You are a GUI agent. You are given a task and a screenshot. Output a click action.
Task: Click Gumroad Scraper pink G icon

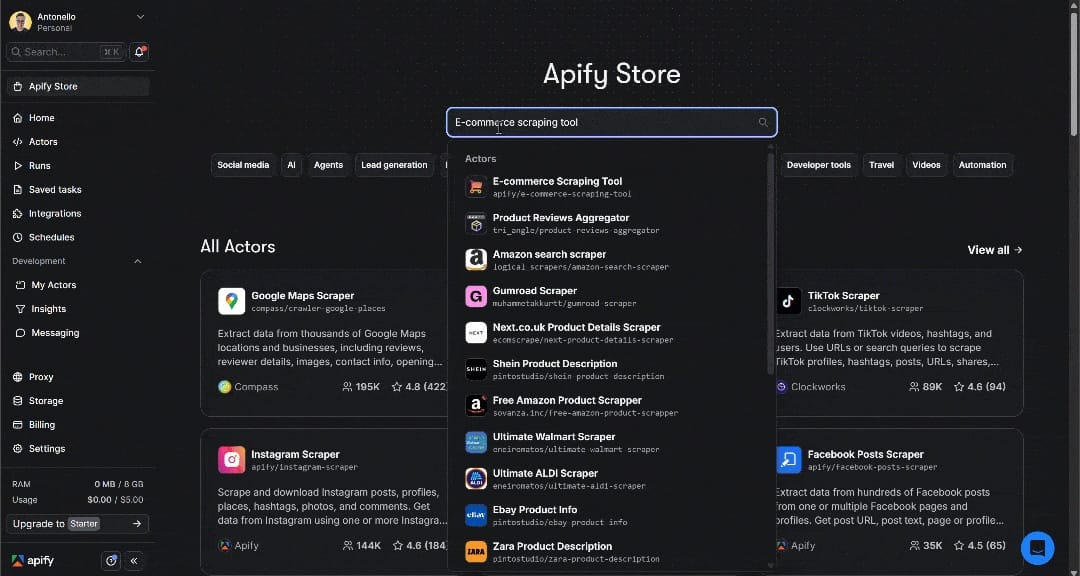[x=476, y=296]
